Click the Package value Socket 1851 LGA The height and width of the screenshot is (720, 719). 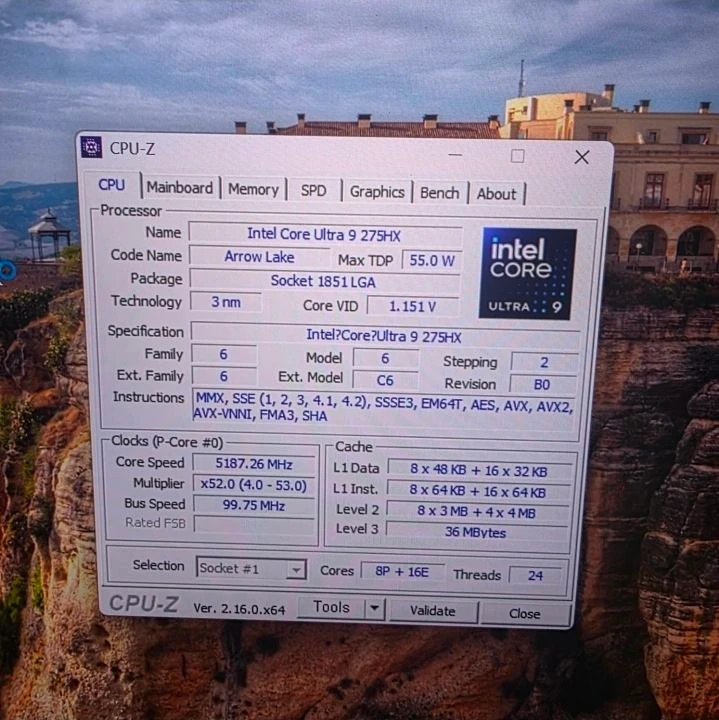(x=324, y=281)
